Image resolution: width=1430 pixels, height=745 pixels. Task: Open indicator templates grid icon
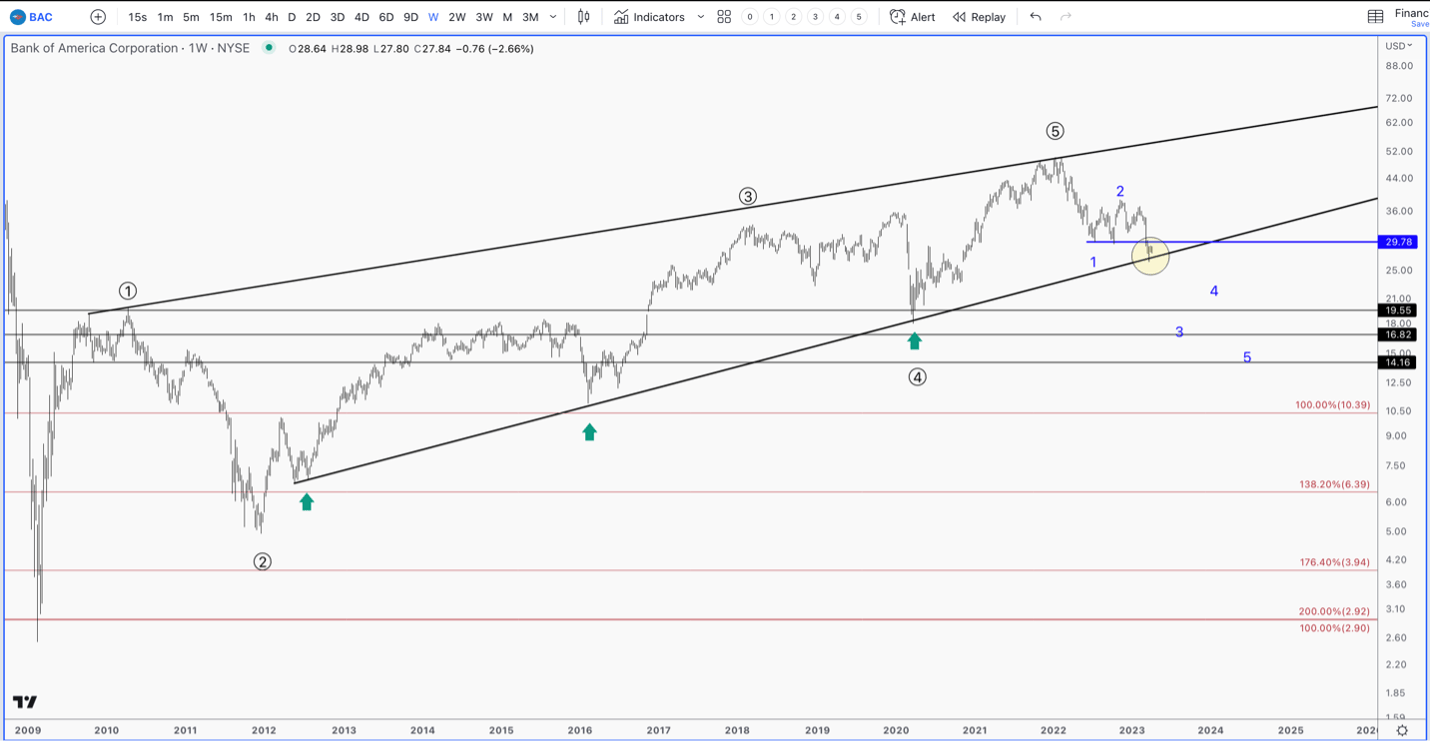724,17
